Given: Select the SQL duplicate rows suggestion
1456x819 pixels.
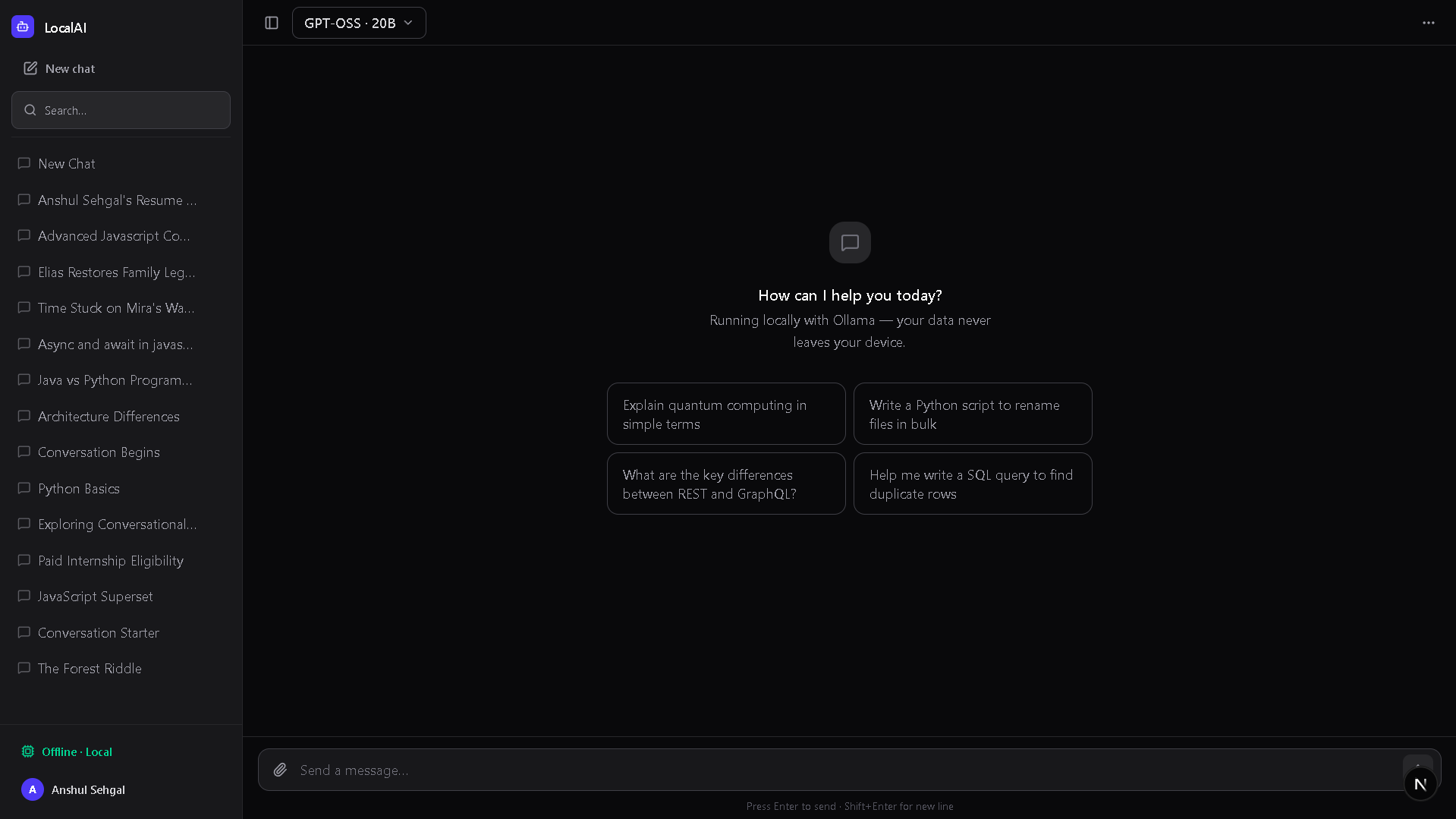Looking at the screenshot, I should click(972, 484).
